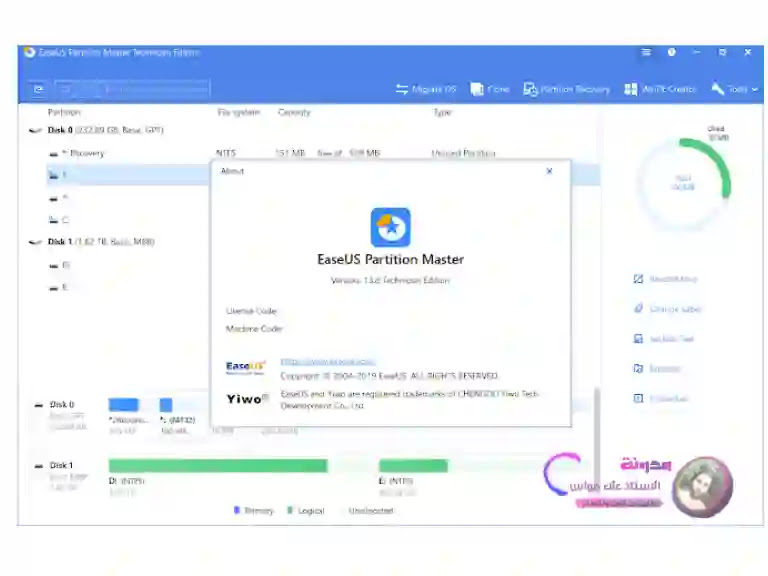This screenshot has width=768, height=576.
Task: Close the About dialog
Action: point(549,171)
